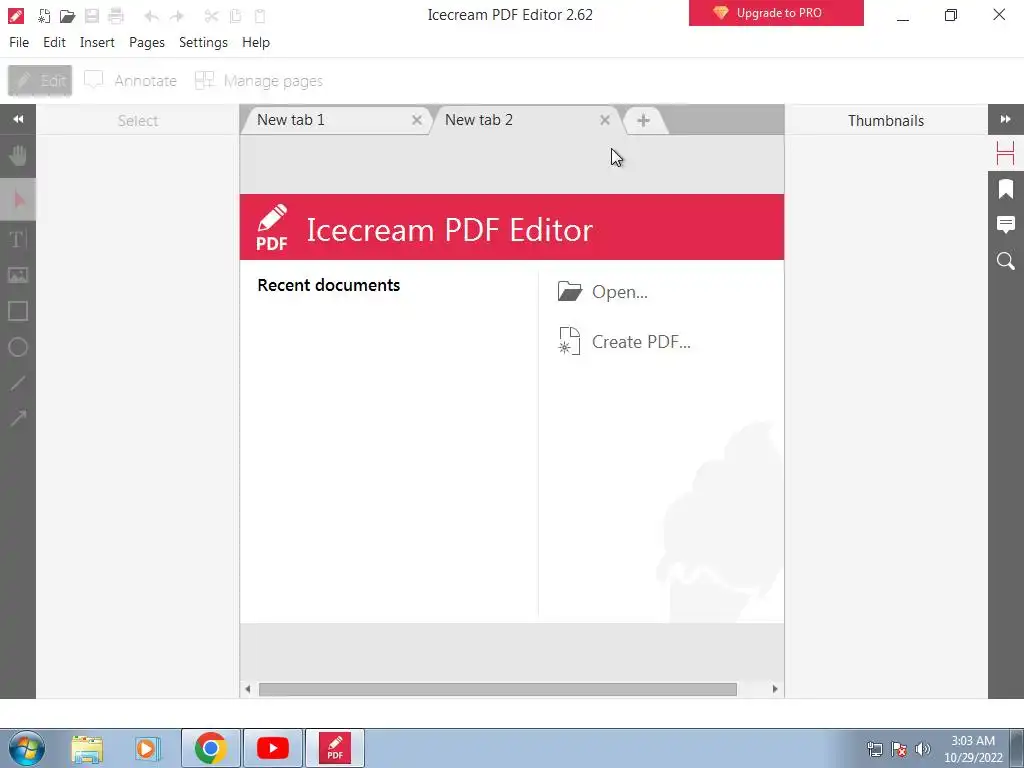Screen dimensions: 1024x768
Task: Close New tab 2
Action: click(x=605, y=120)
